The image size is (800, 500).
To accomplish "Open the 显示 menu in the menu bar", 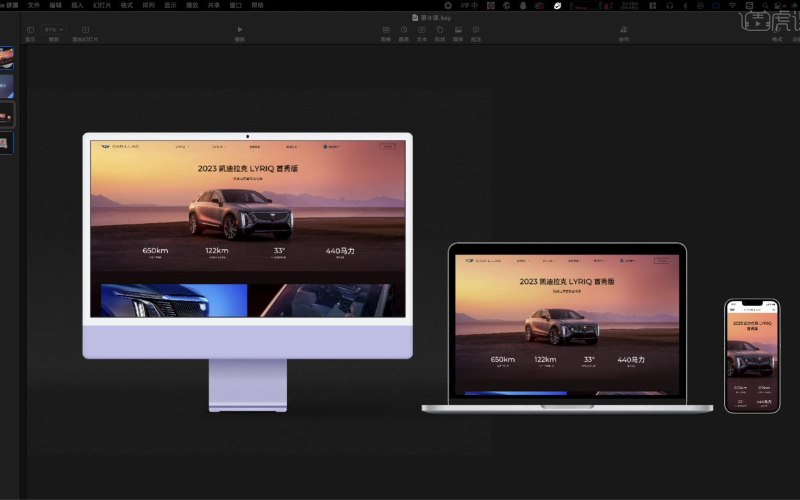I will 170,5.
